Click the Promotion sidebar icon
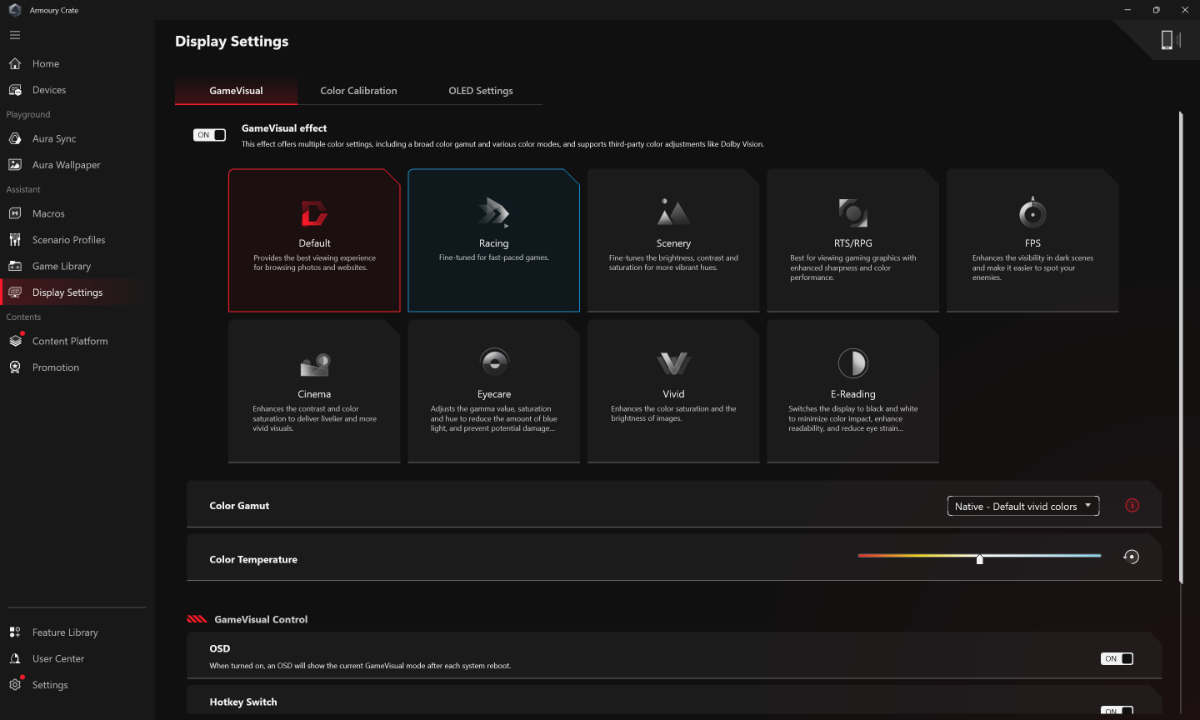This screenshot has height=720, width=1200. [15, 367]
